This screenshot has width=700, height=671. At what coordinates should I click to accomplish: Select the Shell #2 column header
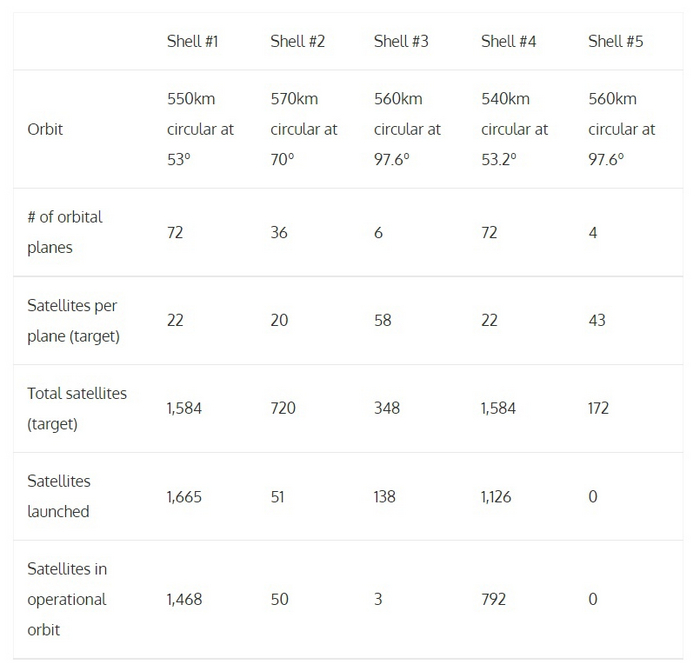[x=297, y=41]
